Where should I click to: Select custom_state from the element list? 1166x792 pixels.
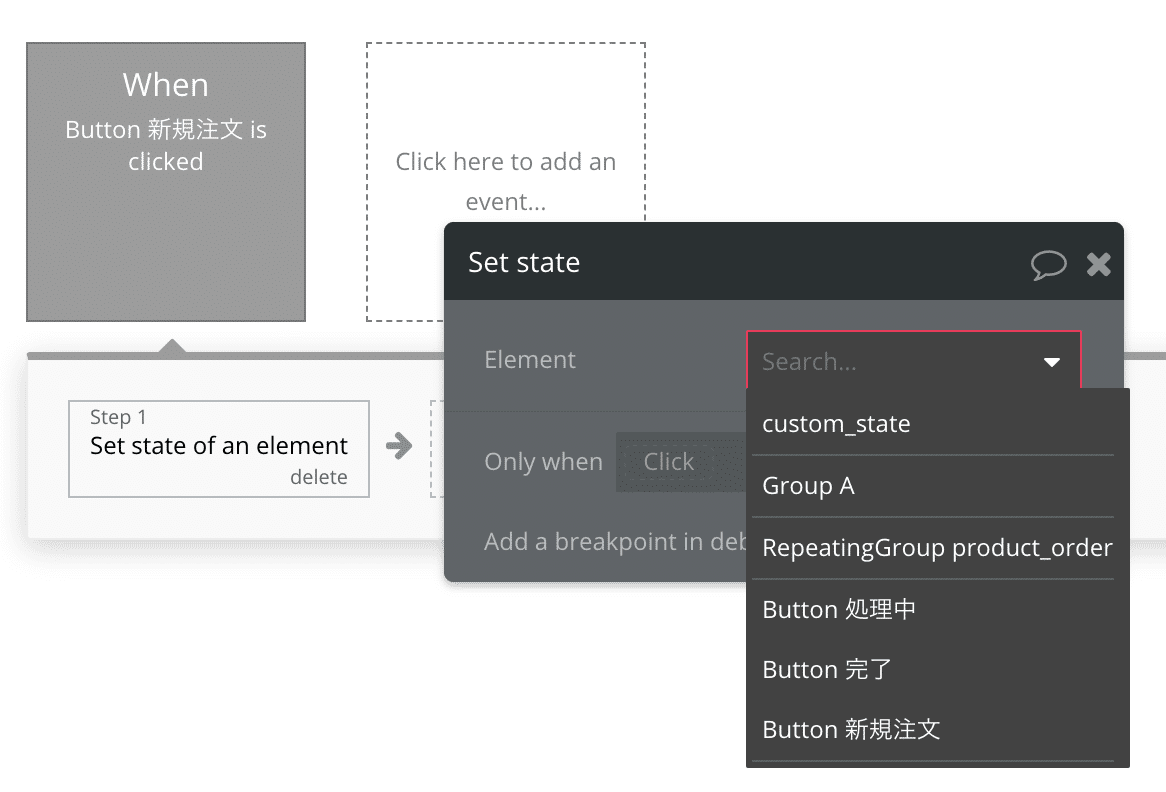[x=836, y=424]
